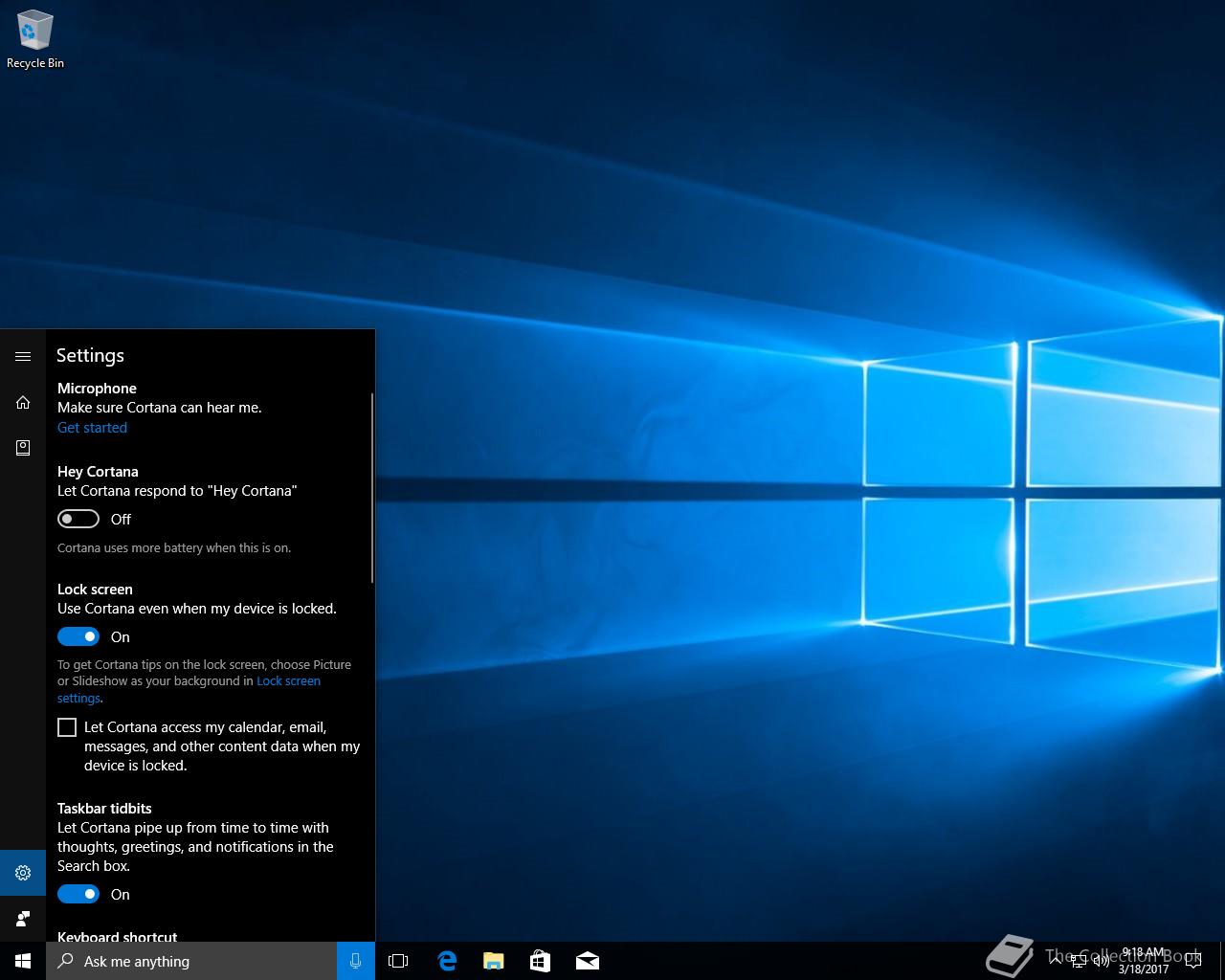Turn off the Lock screen Cortana switch
The width and height of the screenshot is (1225, 980).
pos(78,636)
